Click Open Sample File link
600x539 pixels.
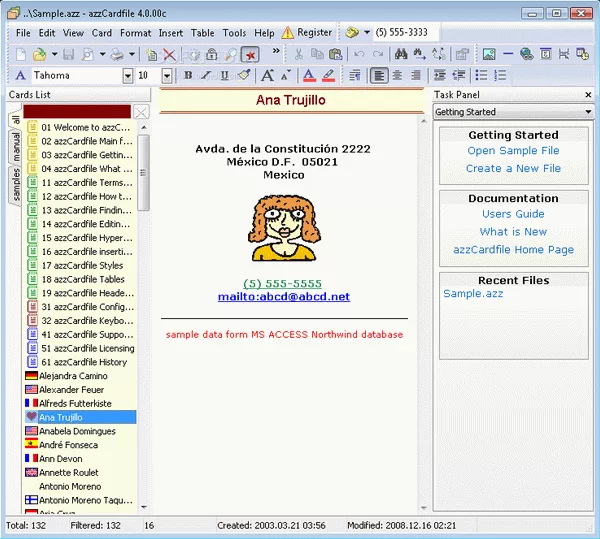point(513,151)
